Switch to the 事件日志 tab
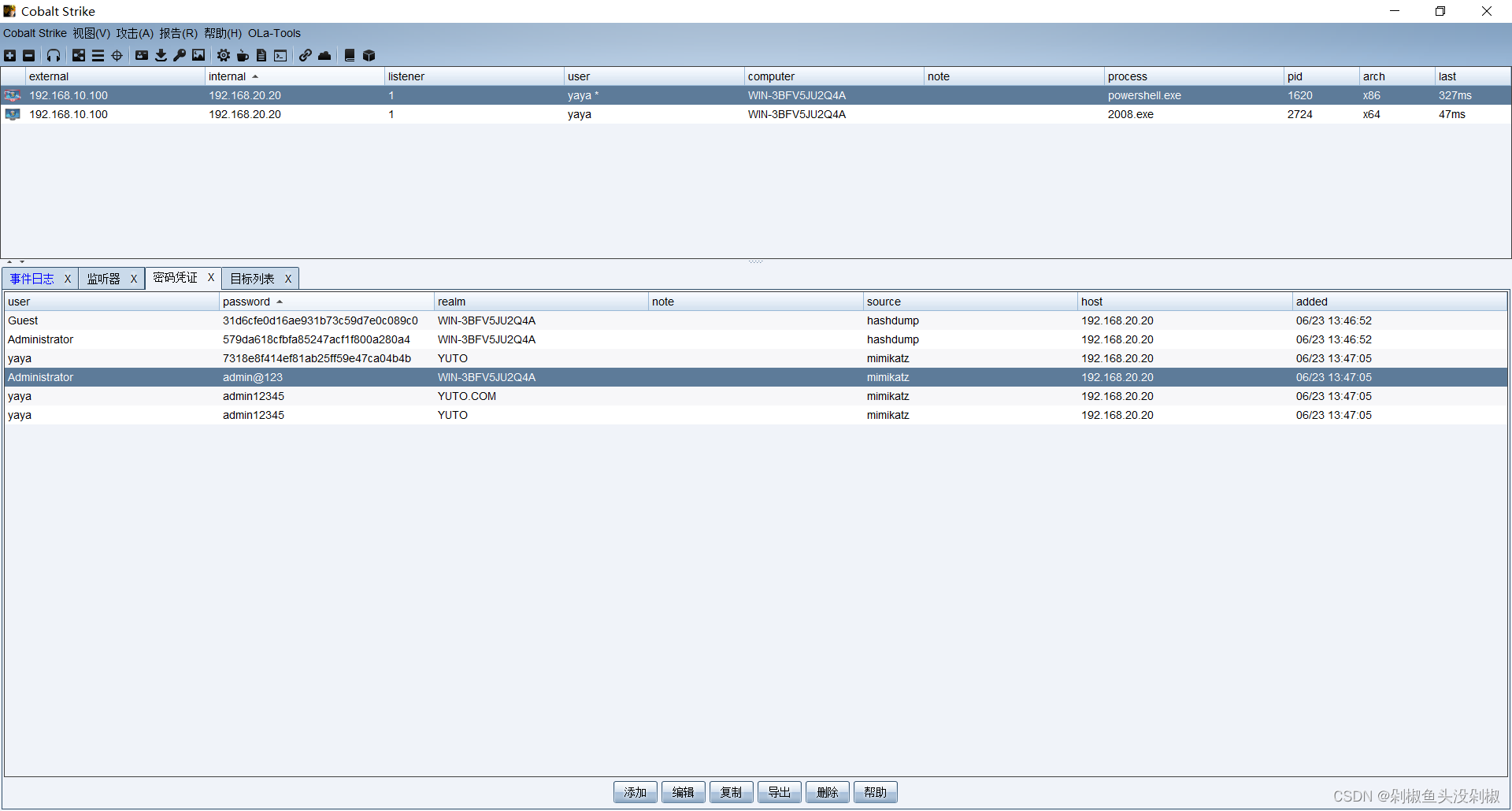Viewport: 1512px width, 811px height. point(32,279)
